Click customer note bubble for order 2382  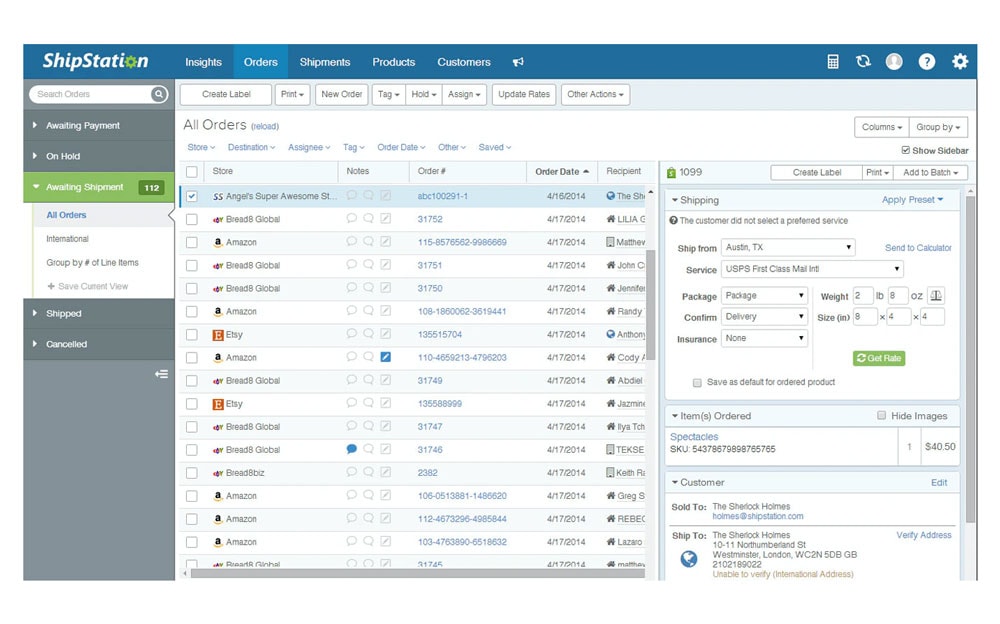click(x=351, y=472)
